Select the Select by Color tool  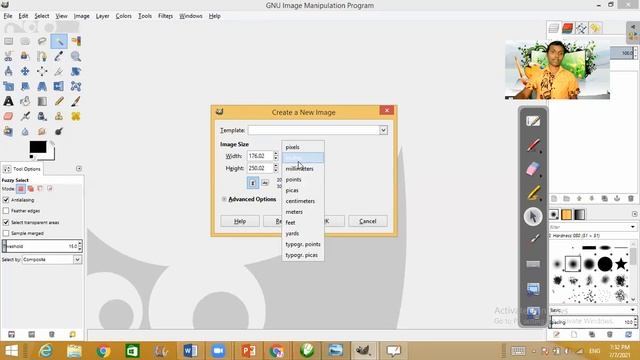click(x=76, y=41)
